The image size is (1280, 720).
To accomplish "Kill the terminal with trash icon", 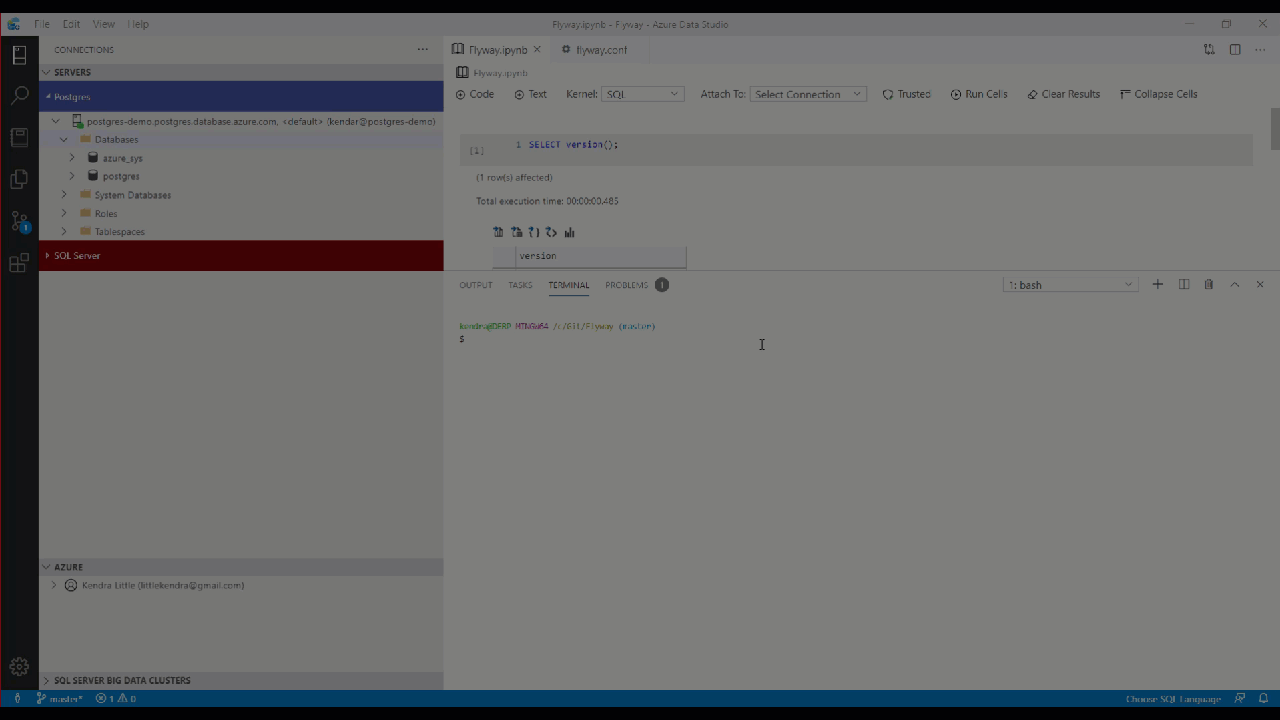I will point(1209,285).
